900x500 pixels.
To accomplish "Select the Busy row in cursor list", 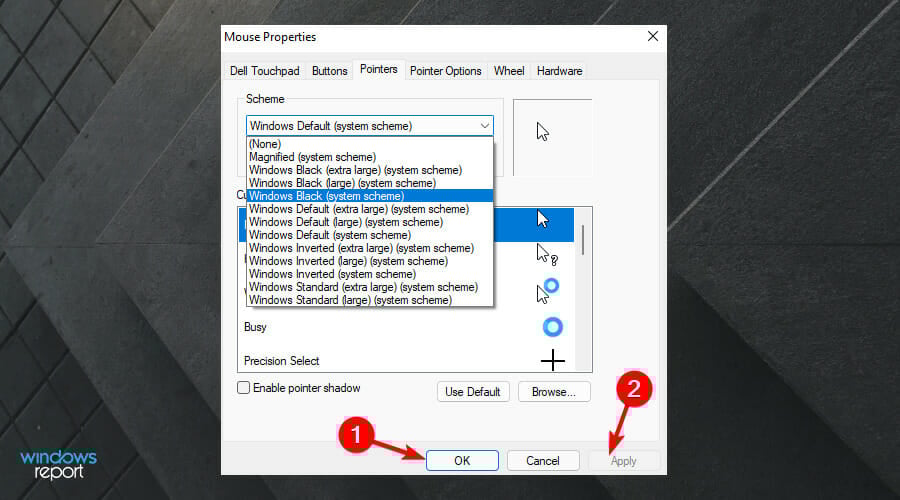I will (x=406, y=327).
